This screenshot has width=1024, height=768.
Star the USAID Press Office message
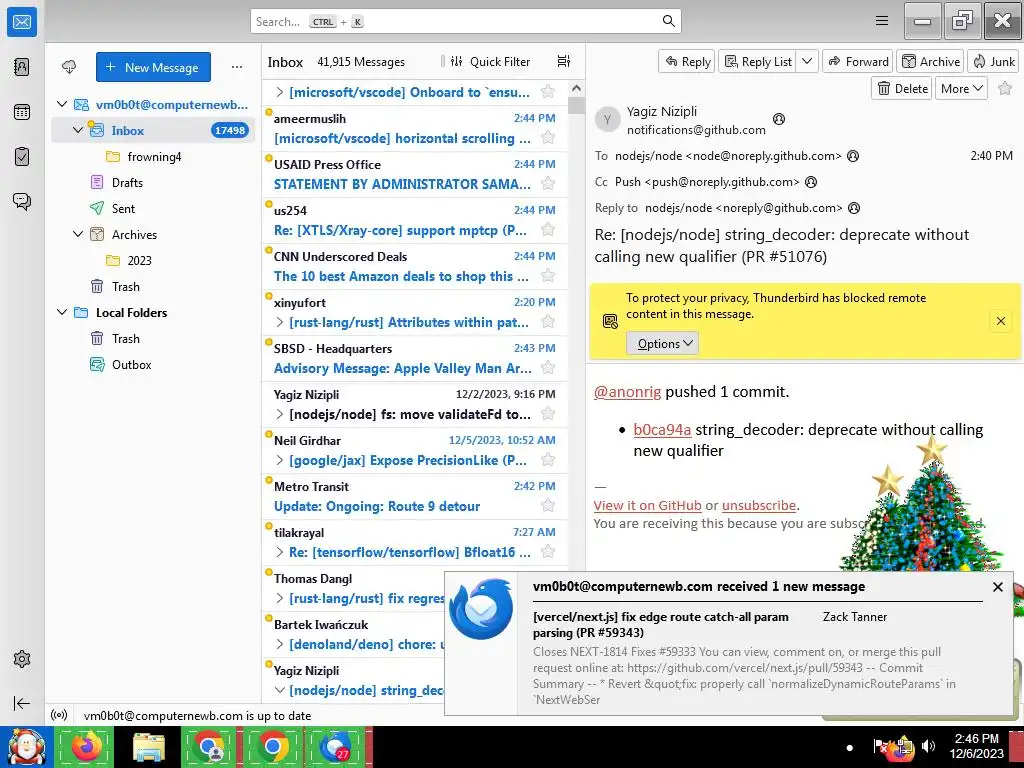(548, 184)
